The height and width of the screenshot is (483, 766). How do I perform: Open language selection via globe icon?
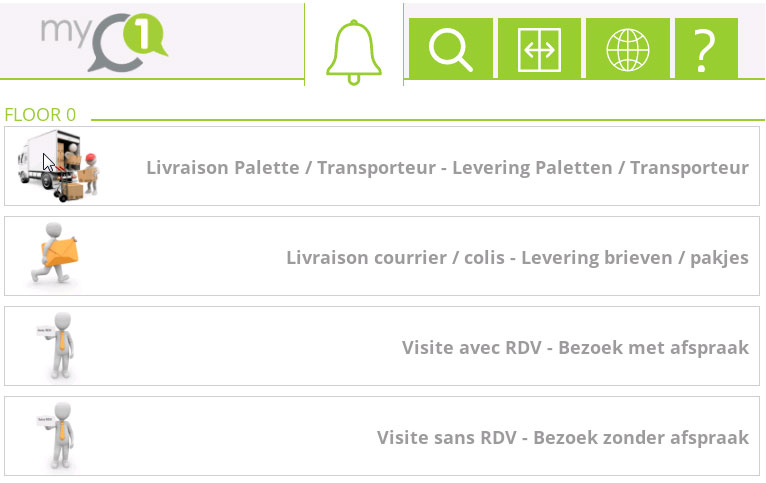coord(628,48)
